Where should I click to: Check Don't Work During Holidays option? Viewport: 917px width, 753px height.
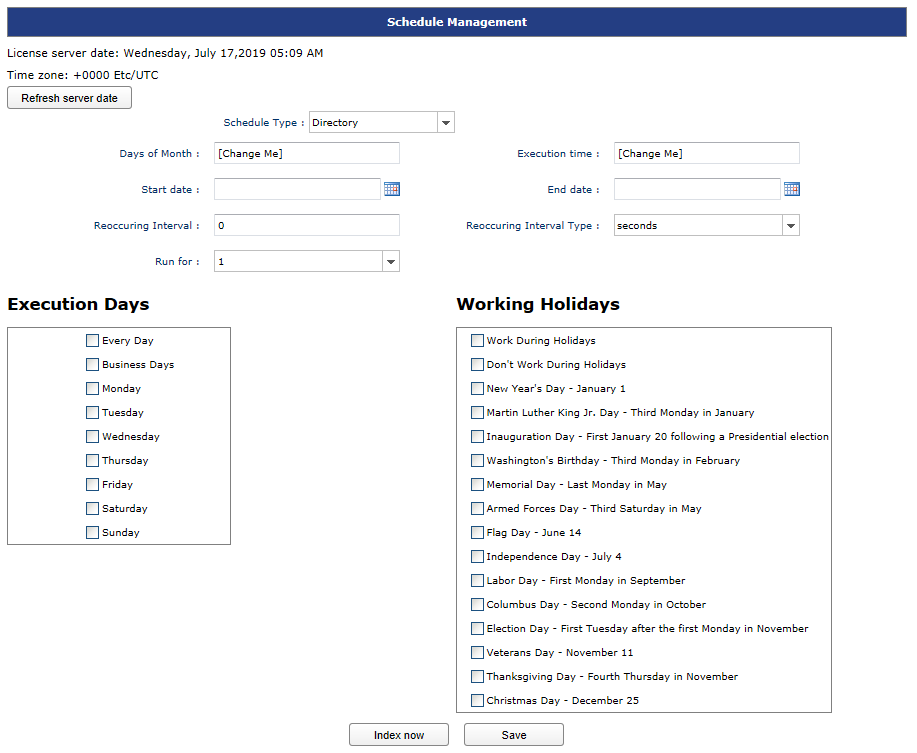coord(477,364)
